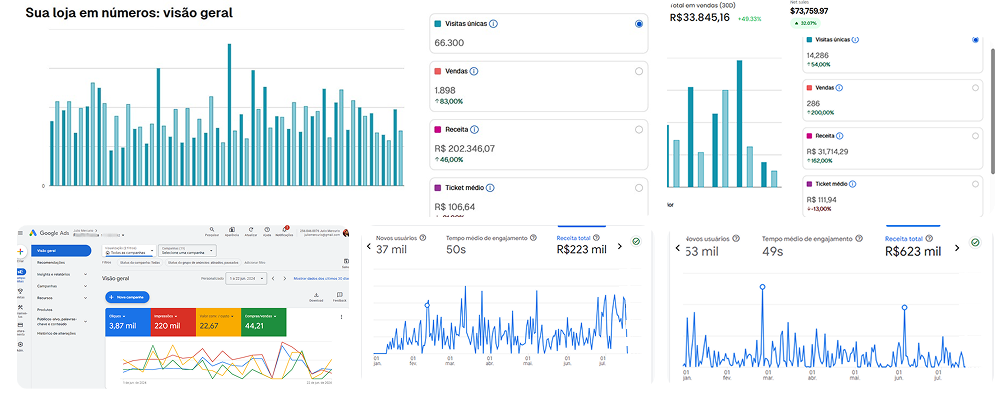Click the Atualizar refresh icon
The width and height of the screenshot is (1001, 398).
tap(251, 229)
